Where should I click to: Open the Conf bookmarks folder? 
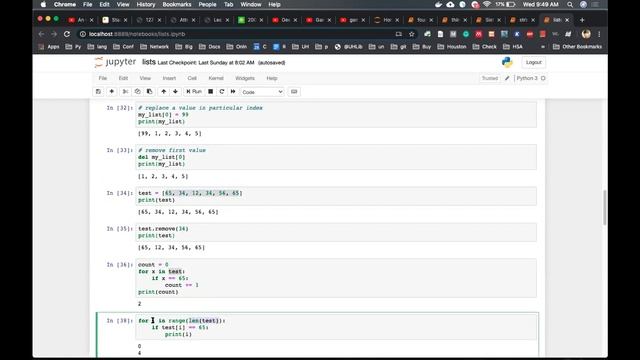(x=123, y=47)
